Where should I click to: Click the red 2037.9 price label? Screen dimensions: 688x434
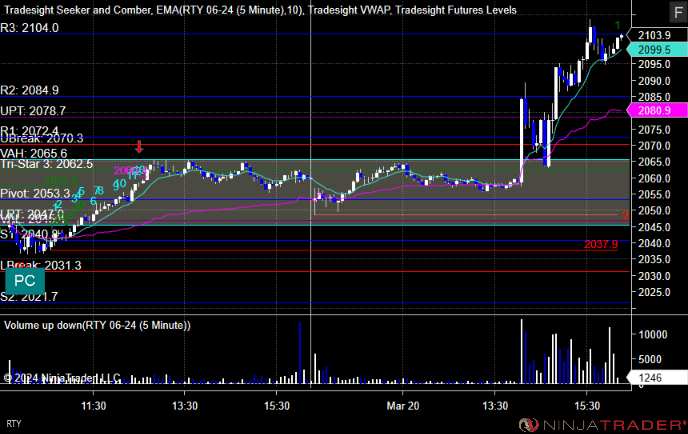click(601, 244)
